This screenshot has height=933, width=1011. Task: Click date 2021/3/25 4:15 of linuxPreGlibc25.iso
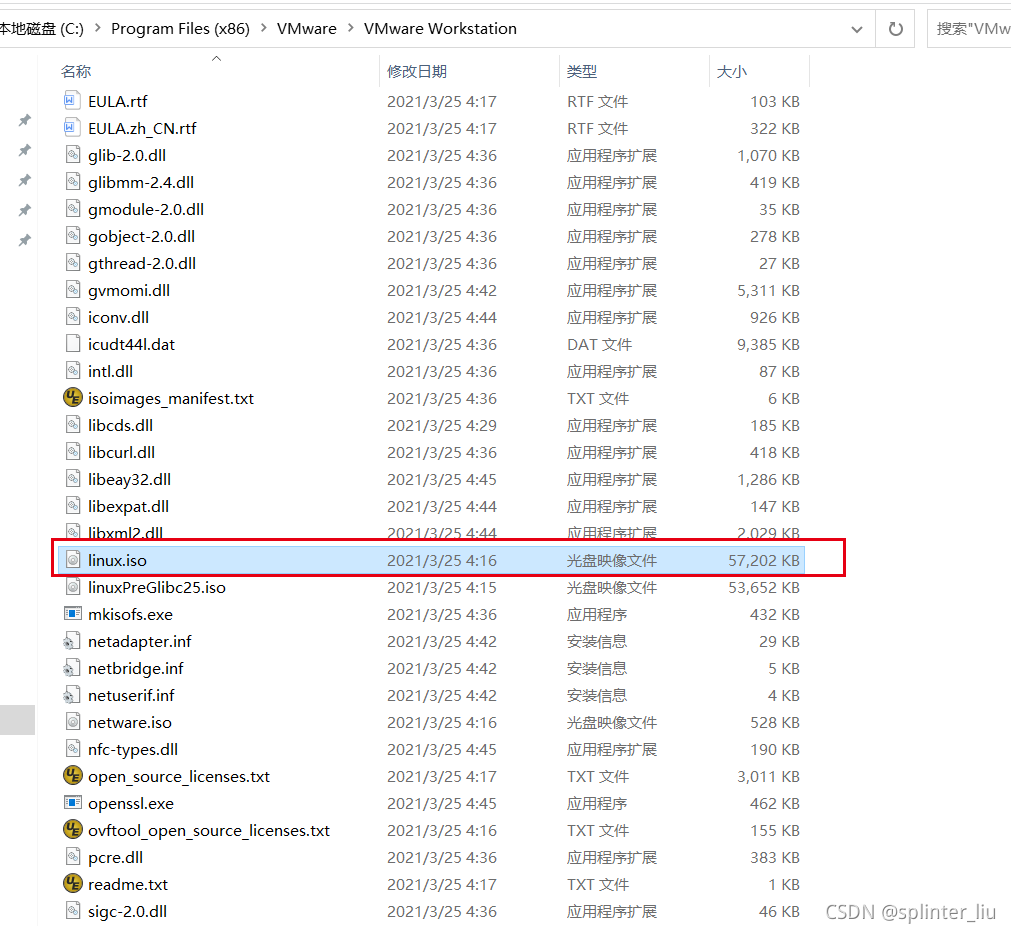point(442,587)
